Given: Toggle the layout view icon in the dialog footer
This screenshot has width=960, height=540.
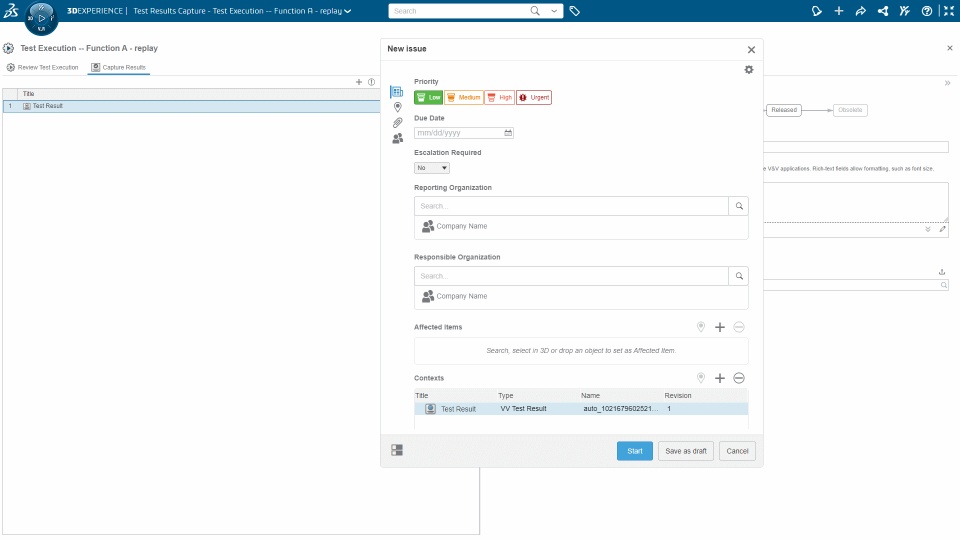Looking at the screenshot, I should [x=397, y=451].
